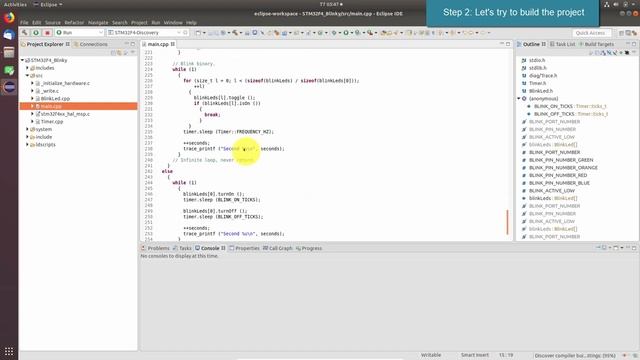This screenshot has width=640, height=360.
Task: Toggle Link with Editor in Project Explorer
Action: coord(120,53)
